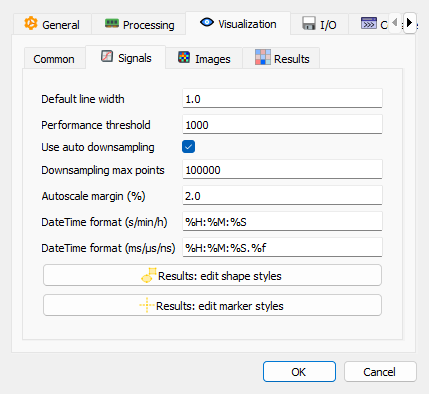This screenshot has width=429, height=394.
Task: Switch to the Processing tab
Action: pyautogui.click(x=138, y=24)
